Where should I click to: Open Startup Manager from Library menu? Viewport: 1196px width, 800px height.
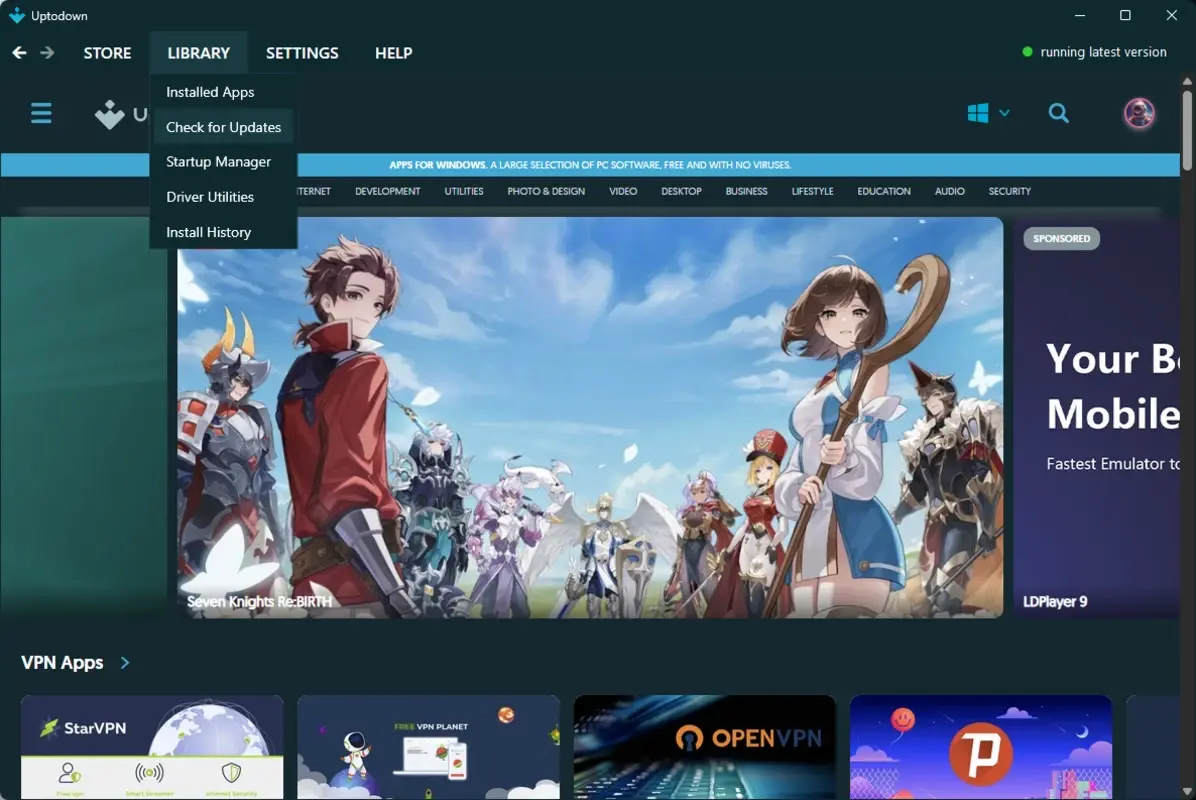coord(218,161)
